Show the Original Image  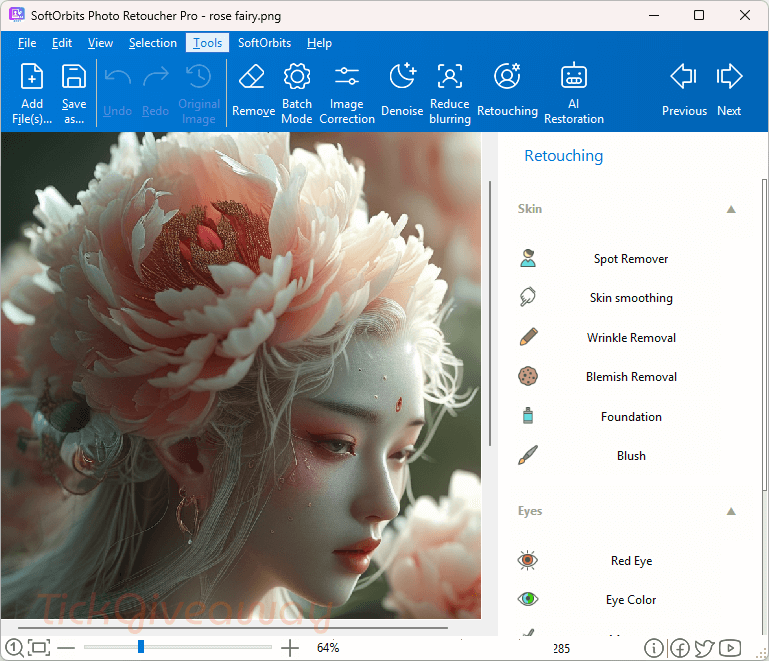(199, 93)
